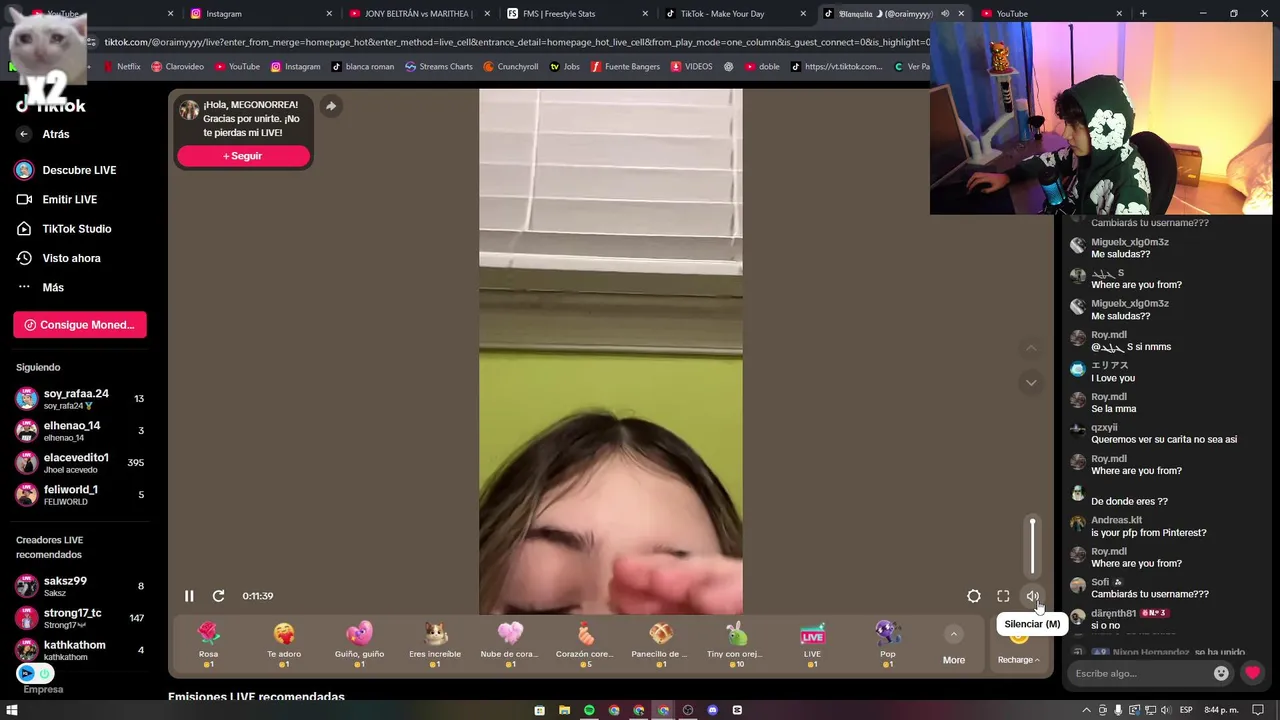This screenshot has height=720, width=1280.
Task: Show hidden system tray icons
Action: 1087,711
